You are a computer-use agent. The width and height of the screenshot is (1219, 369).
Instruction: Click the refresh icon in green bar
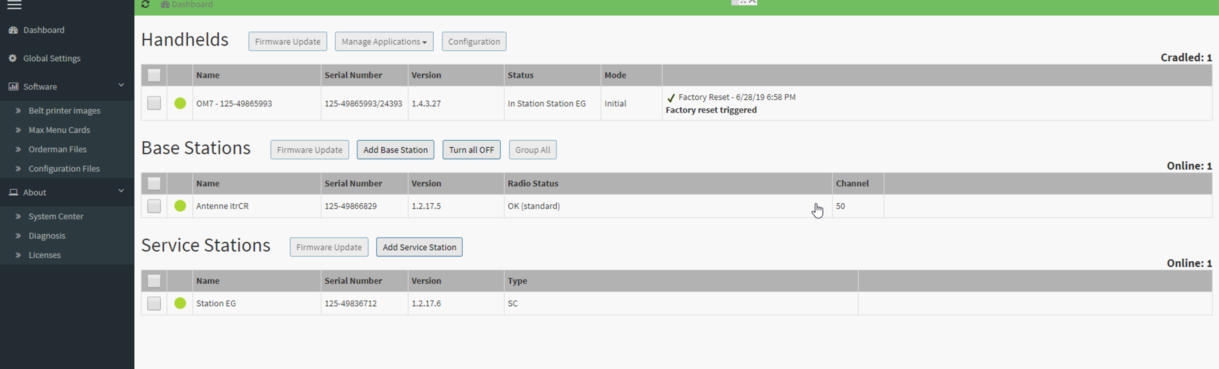pos(146,5)
